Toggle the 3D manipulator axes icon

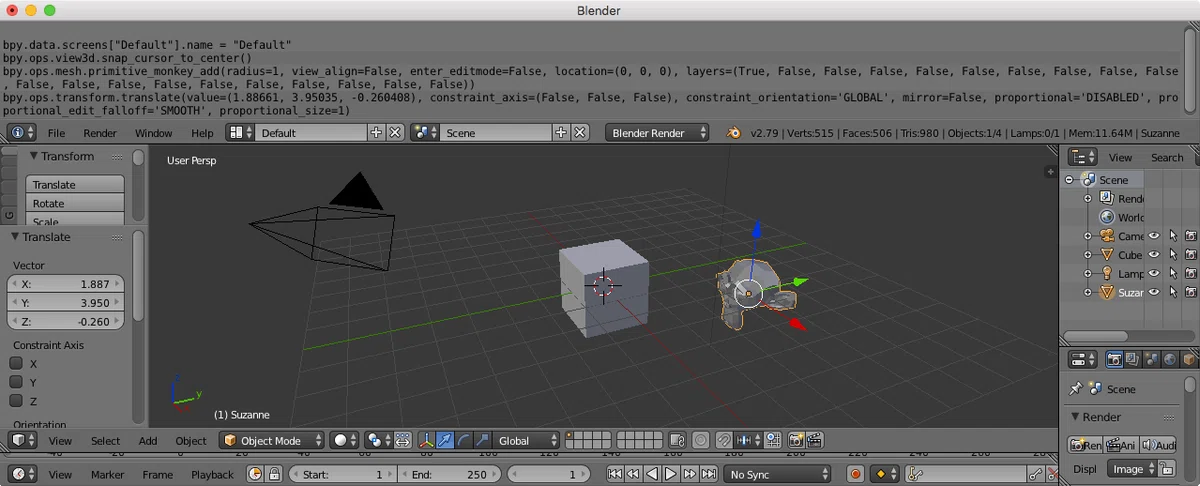coord(427,440)
